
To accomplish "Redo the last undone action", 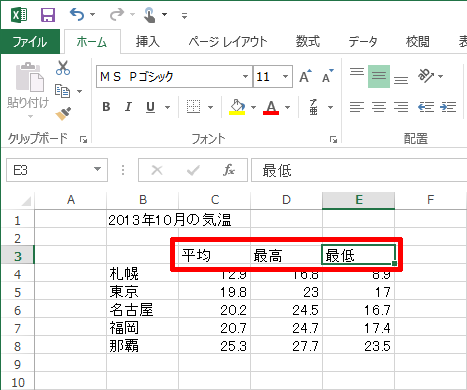I will (116, 15).
